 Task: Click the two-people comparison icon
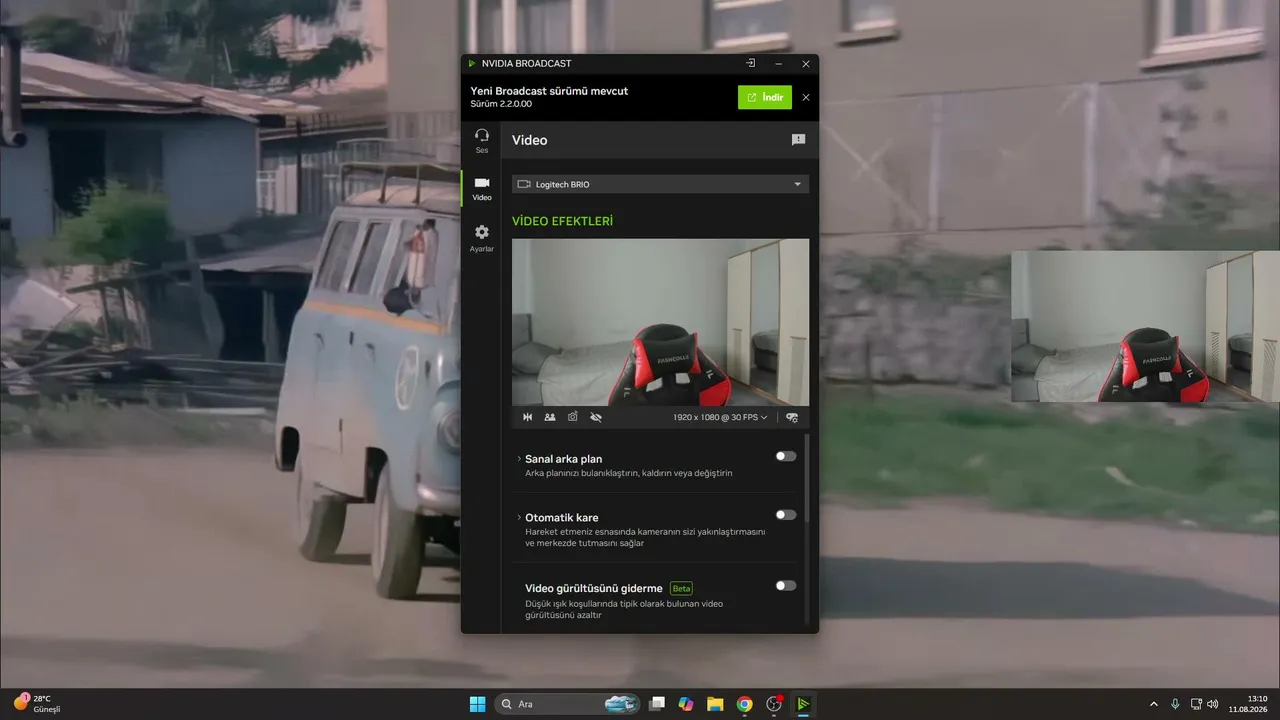tap(550, 417)
